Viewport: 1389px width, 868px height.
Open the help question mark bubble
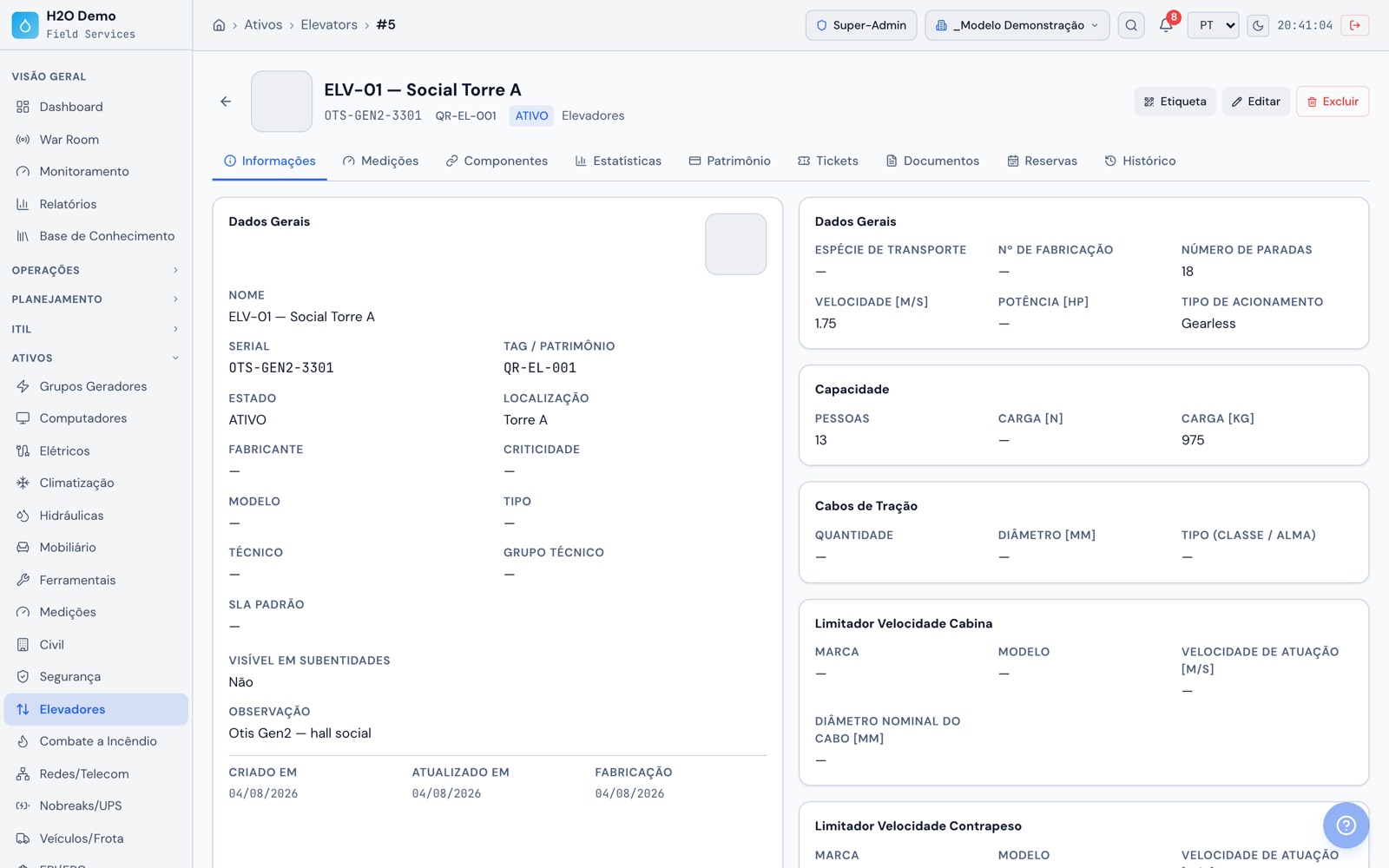coord(1346,825)
